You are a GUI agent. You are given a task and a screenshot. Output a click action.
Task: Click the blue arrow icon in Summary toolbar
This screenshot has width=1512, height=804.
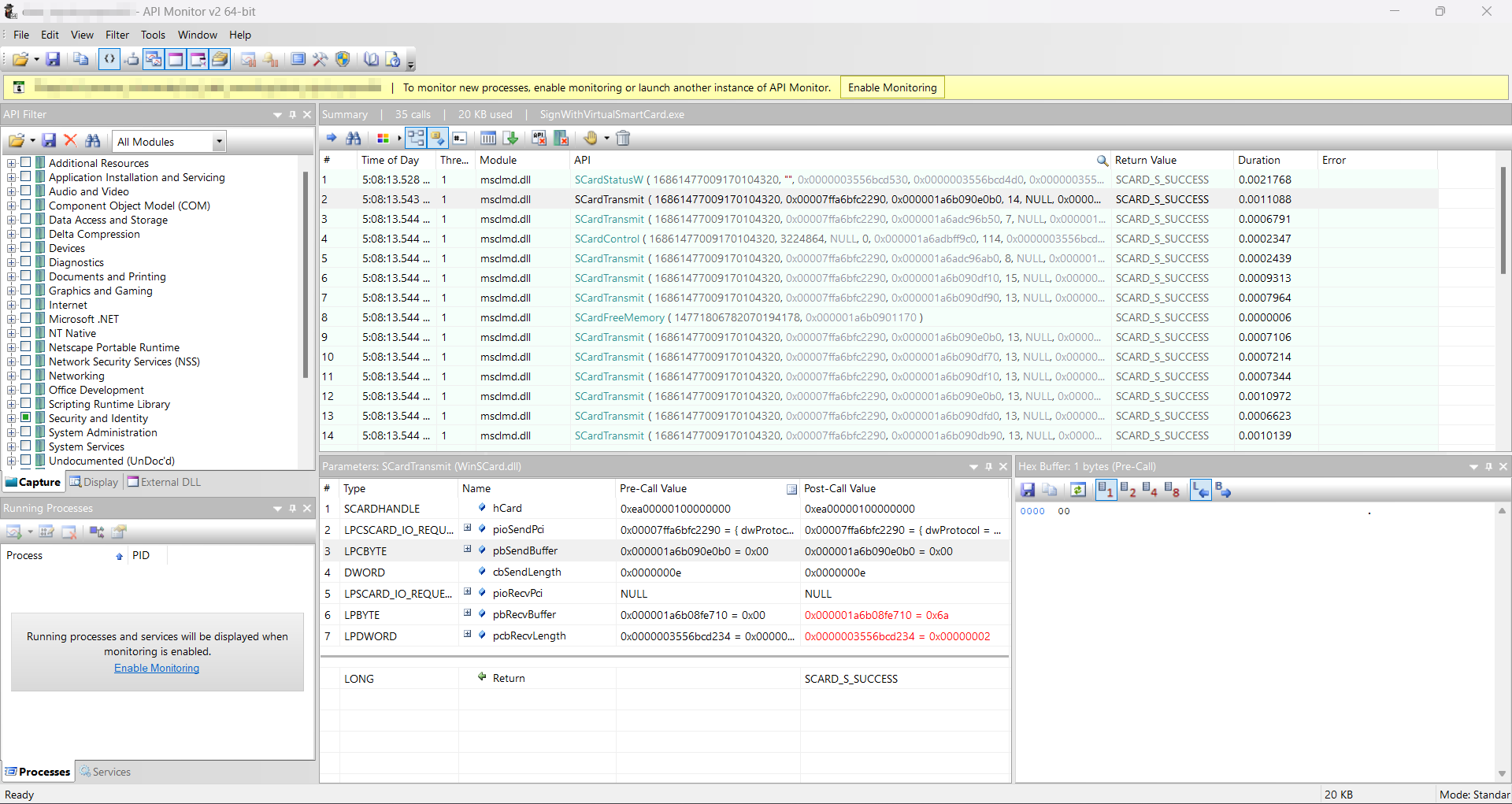pyautogui.click(x=332, y=139)
